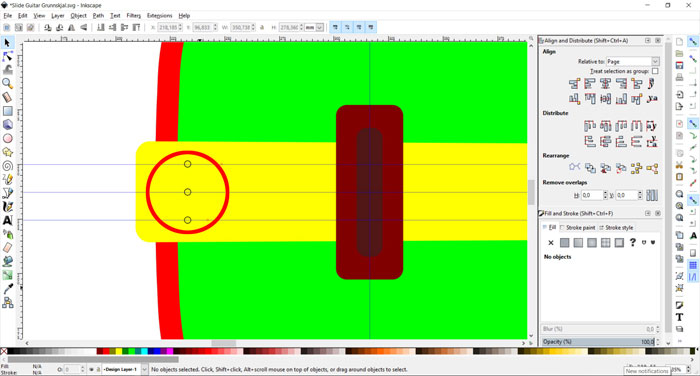Toggle scale stroke width affect button
The height and width of the screenshot is (376, 700).
(x=335, y=28)
